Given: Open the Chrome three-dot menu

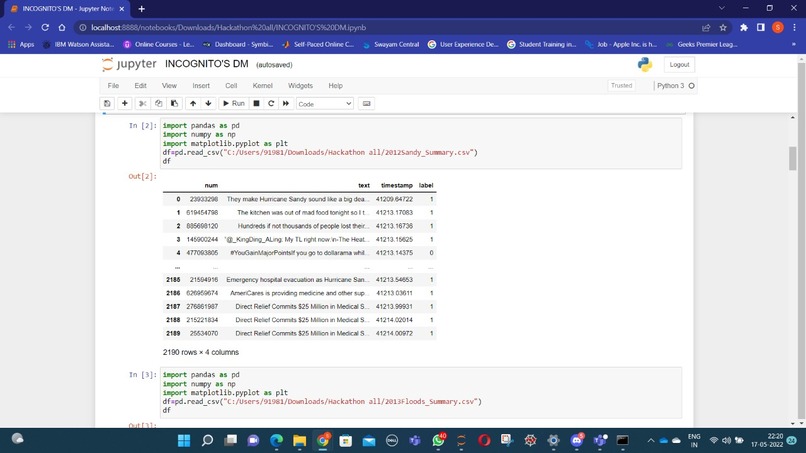Looking at the screenshot, I should pos(795,27).
